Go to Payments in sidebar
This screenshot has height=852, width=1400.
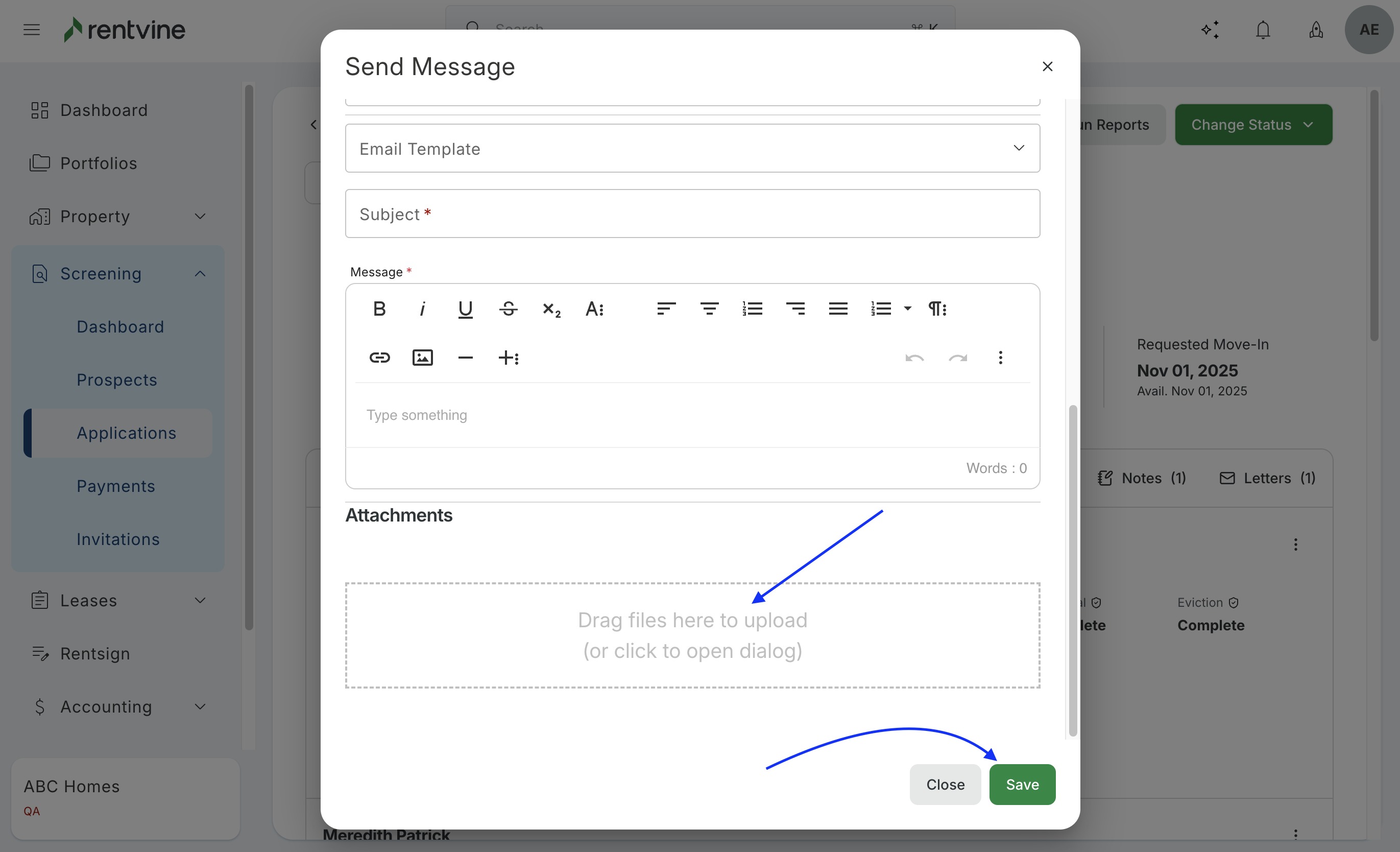[116, 486]
